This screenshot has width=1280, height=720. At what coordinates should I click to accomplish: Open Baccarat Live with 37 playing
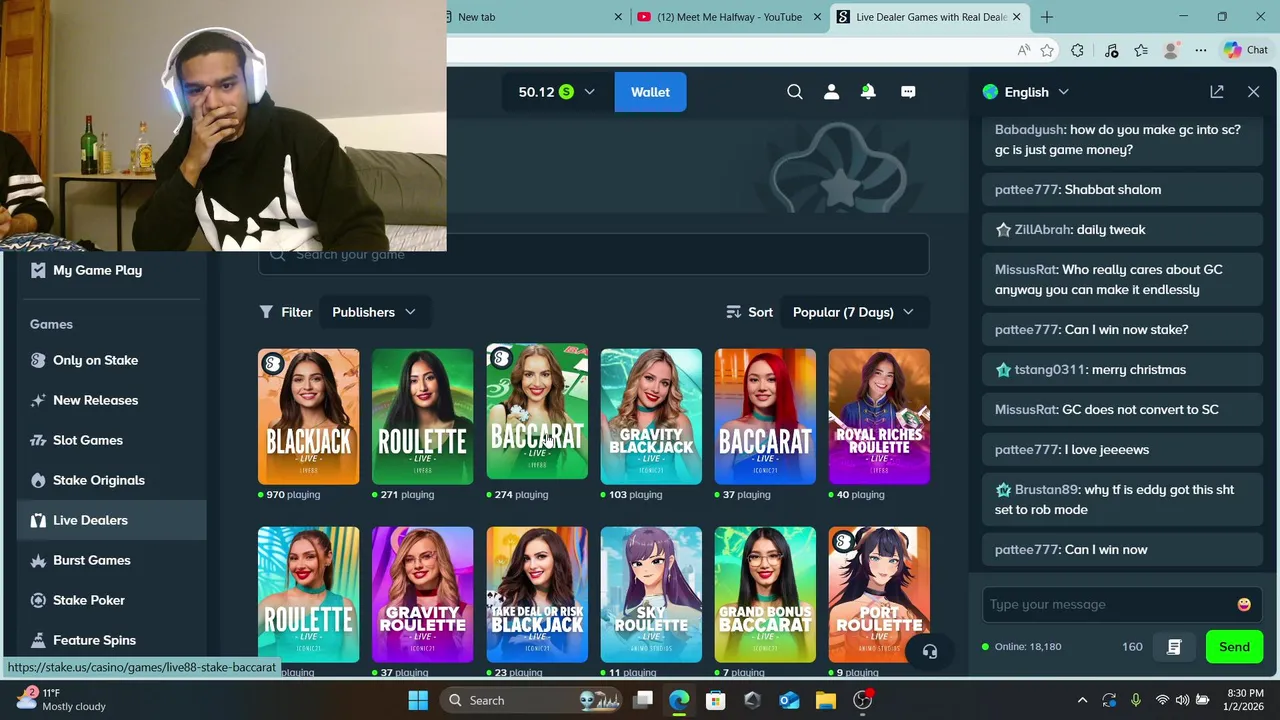point(765,416)
